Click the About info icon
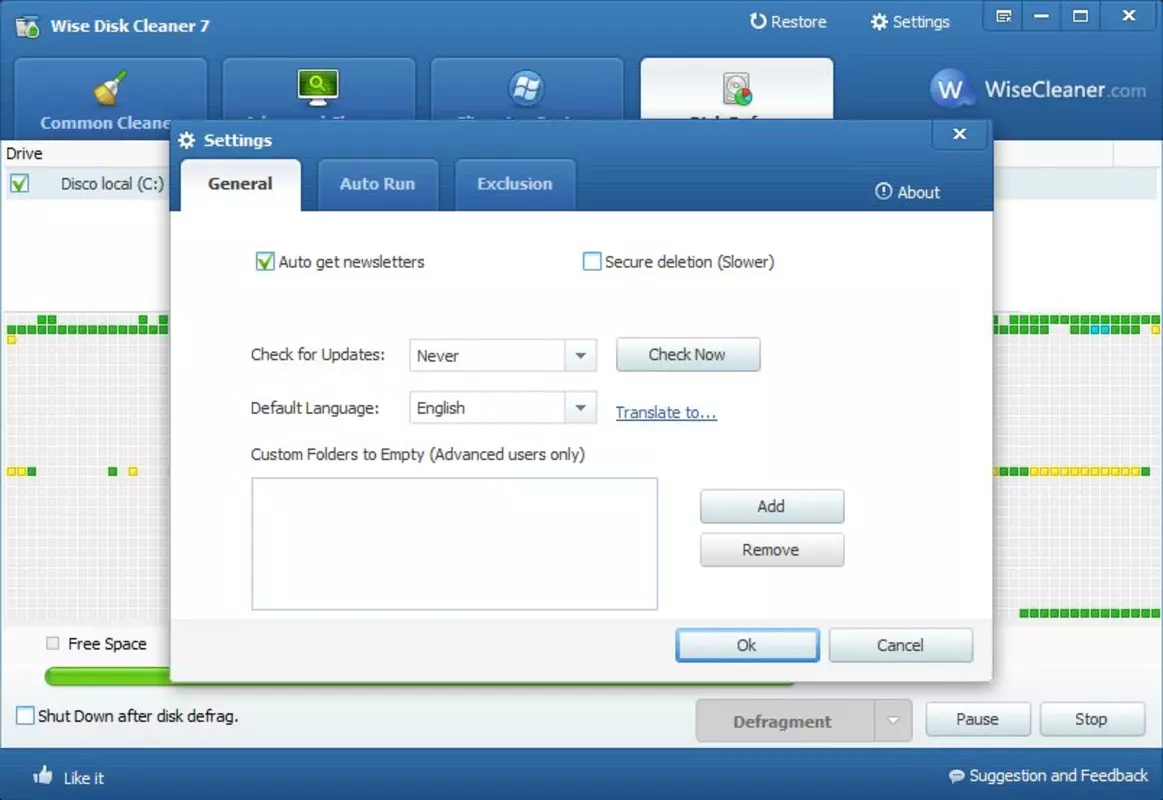The image size is (1163, 800). point(883,191)
